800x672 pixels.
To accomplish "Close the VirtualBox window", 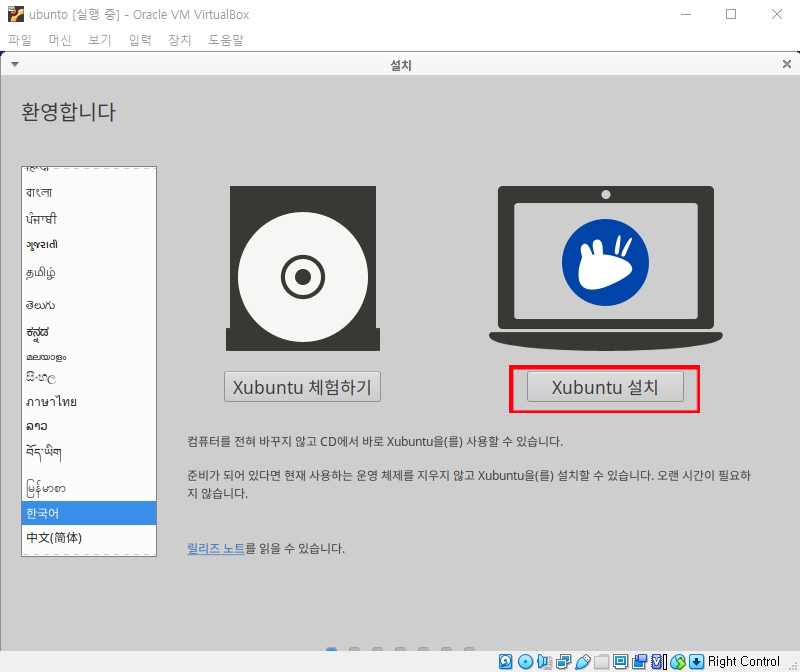I will [x=777, y=14].
